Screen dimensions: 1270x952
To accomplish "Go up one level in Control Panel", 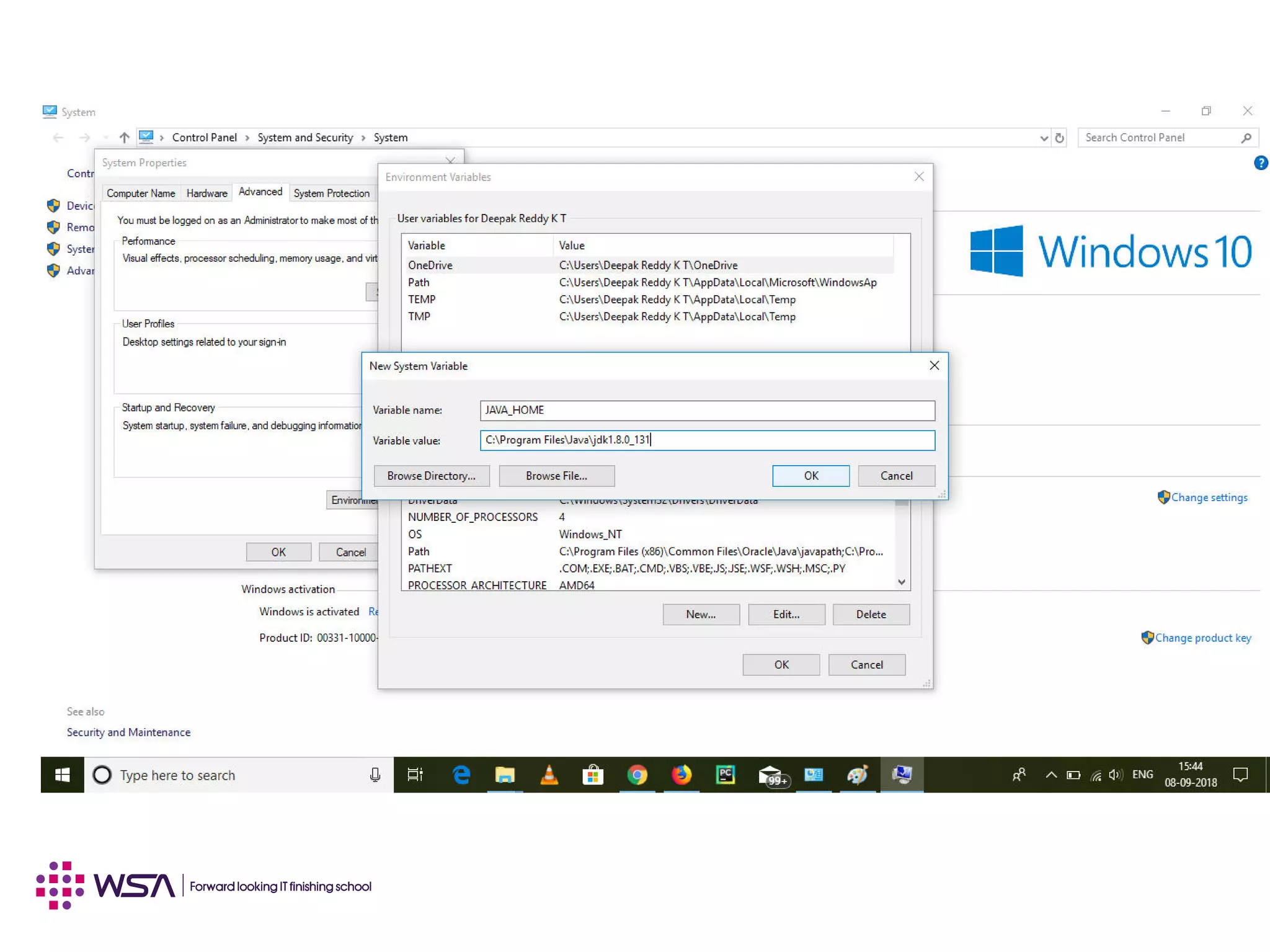I will click(124, 137).
